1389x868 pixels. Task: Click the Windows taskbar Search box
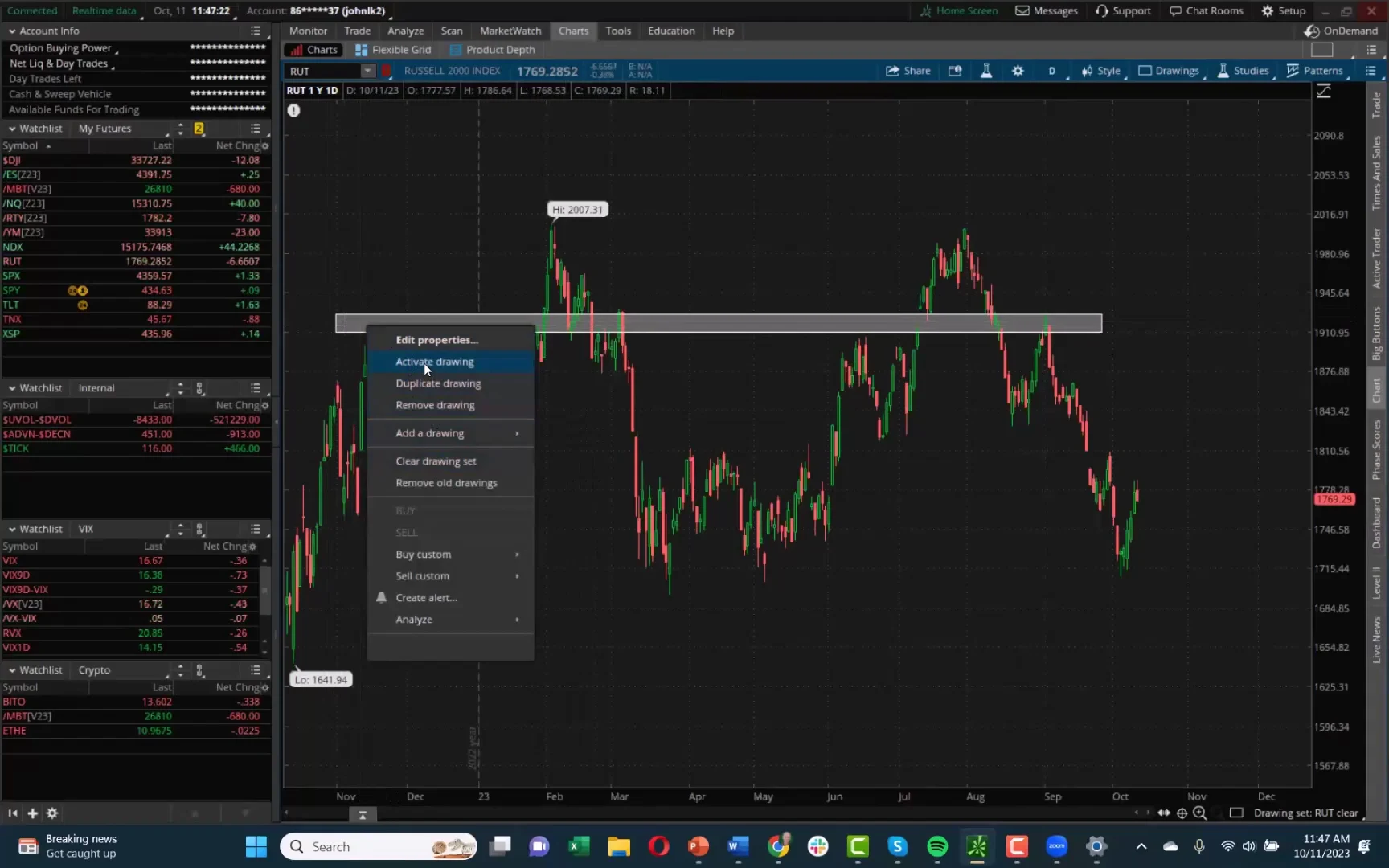pos(378,846)
